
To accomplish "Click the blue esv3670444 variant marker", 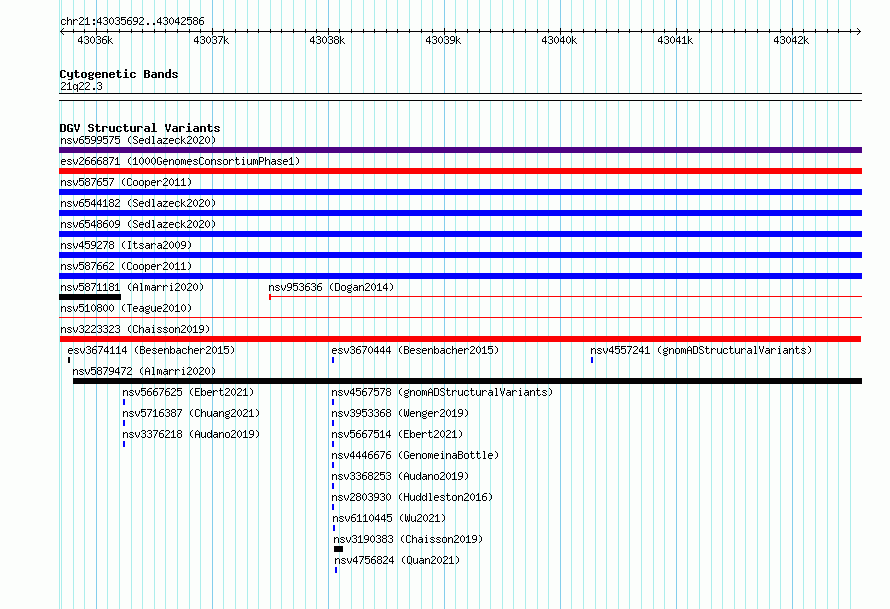I will [x=333, y=360].
